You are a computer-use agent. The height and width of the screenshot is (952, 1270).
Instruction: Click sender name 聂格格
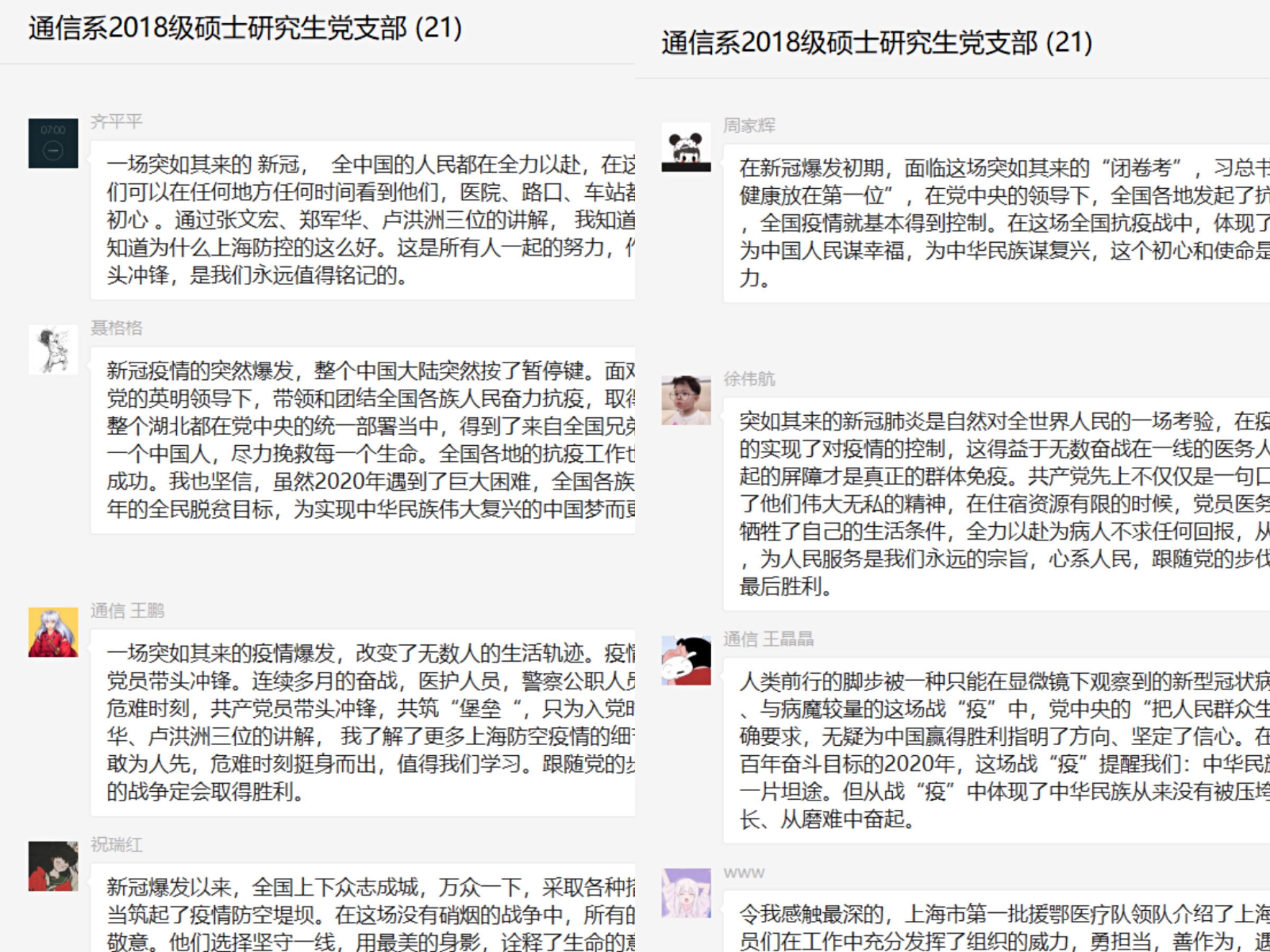116,328
